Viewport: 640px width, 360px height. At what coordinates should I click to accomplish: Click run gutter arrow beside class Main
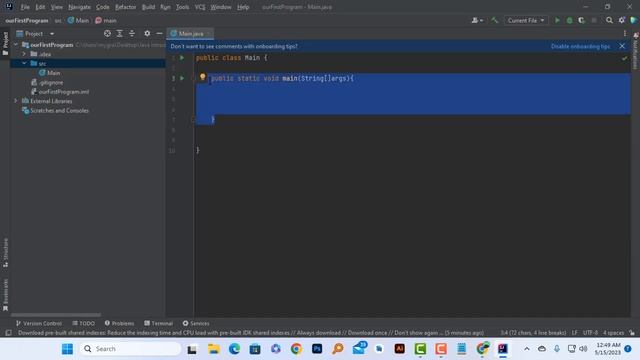182,58
